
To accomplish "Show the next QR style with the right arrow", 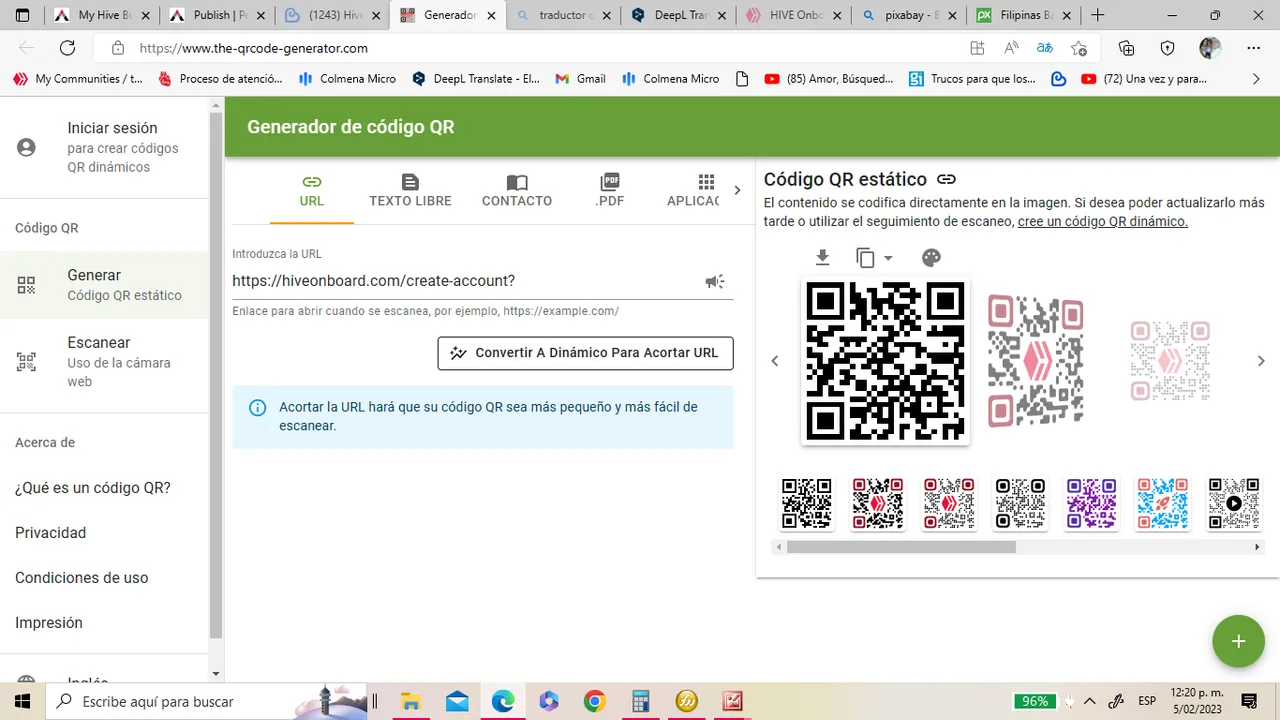I will click(x=1261, y=361).
